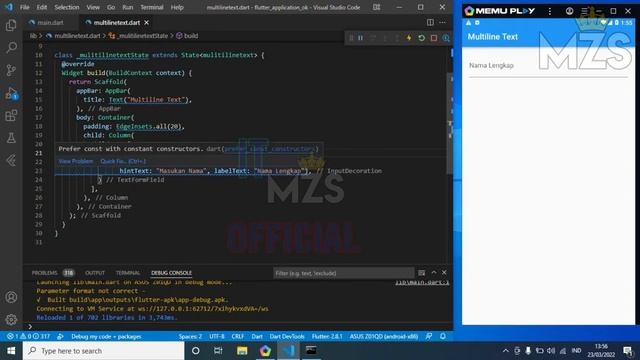Image resolution: width=640 pixels, height=360 pixels.
Task: Open the File menu
Action: pyautogui.click(x=24, y=7)
